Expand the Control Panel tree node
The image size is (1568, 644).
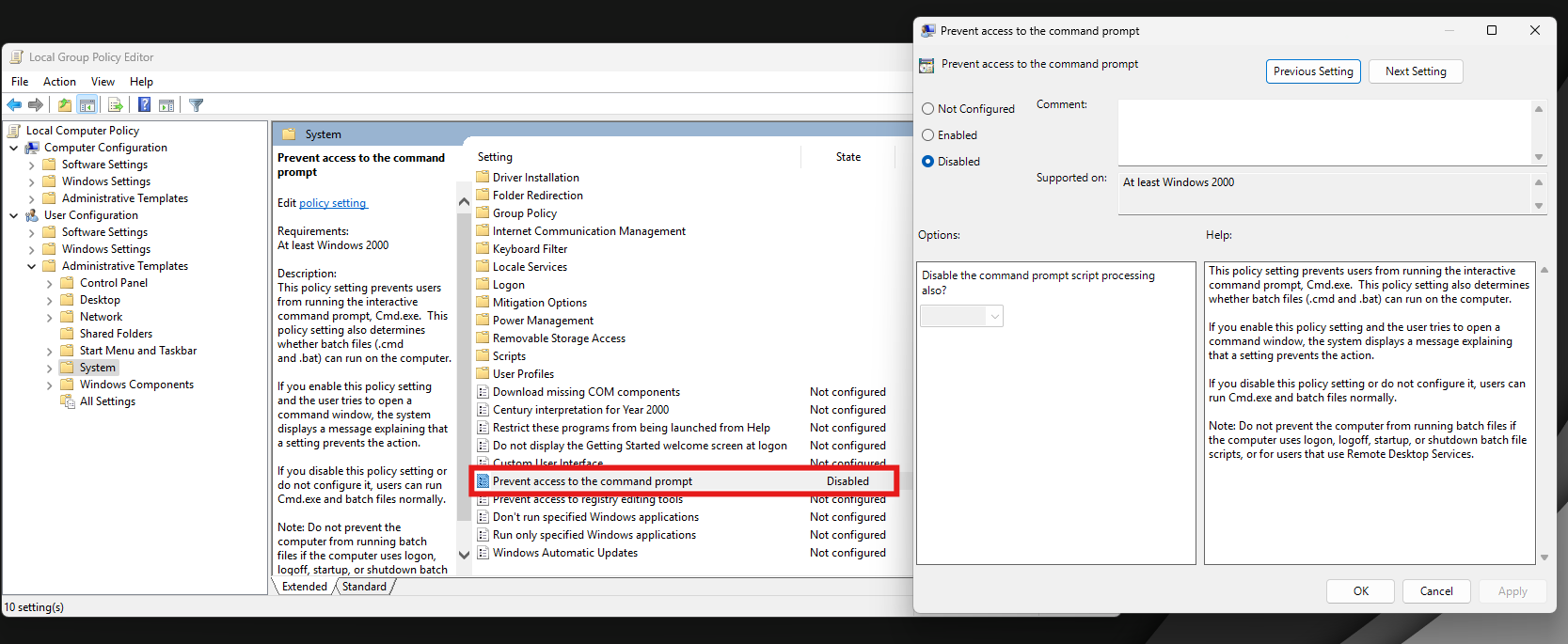click(50, 283)
